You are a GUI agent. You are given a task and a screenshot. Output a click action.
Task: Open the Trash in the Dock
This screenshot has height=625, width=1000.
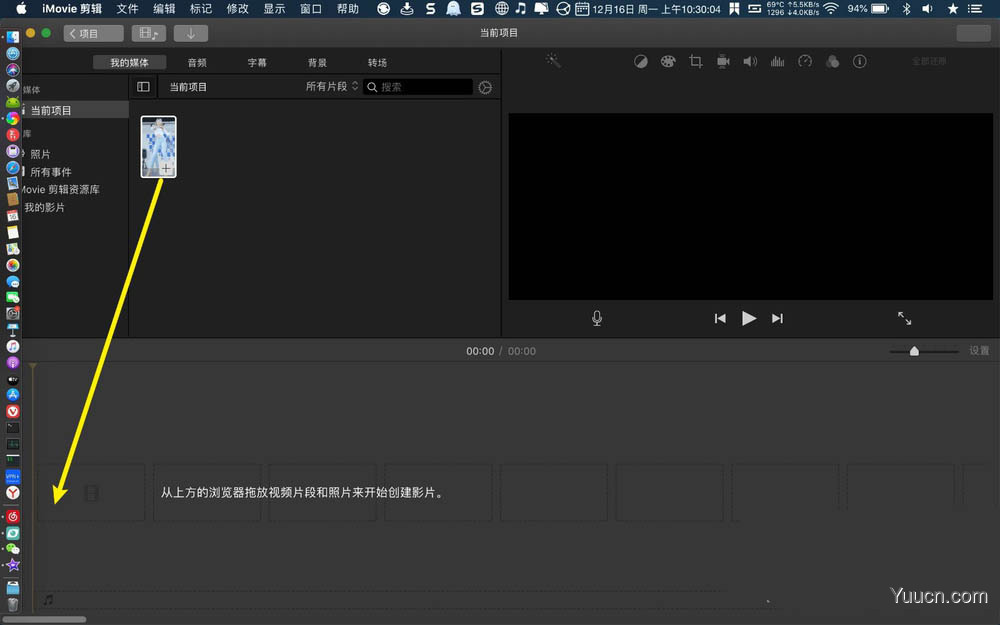13,605
